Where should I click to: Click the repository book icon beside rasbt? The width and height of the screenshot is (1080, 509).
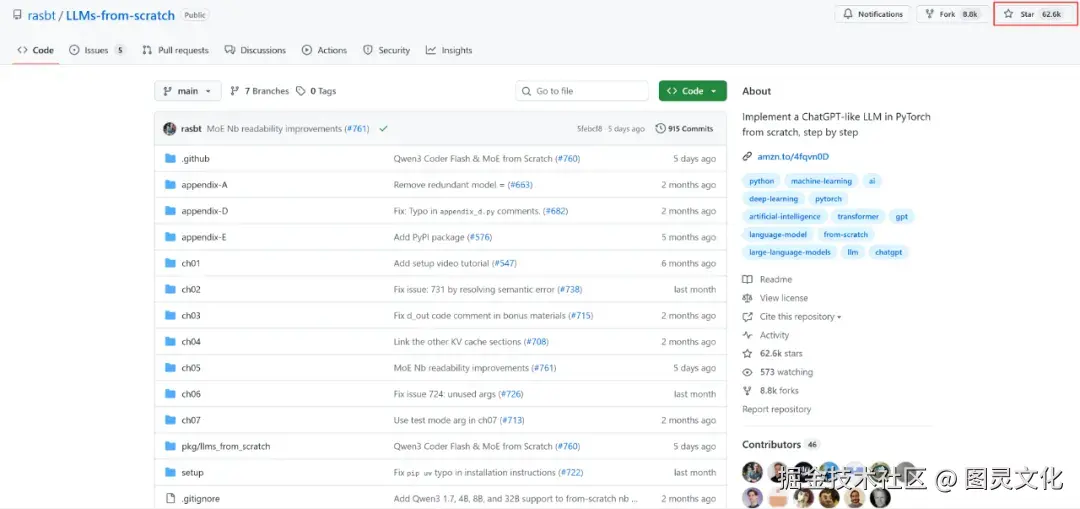click(17, 15)
